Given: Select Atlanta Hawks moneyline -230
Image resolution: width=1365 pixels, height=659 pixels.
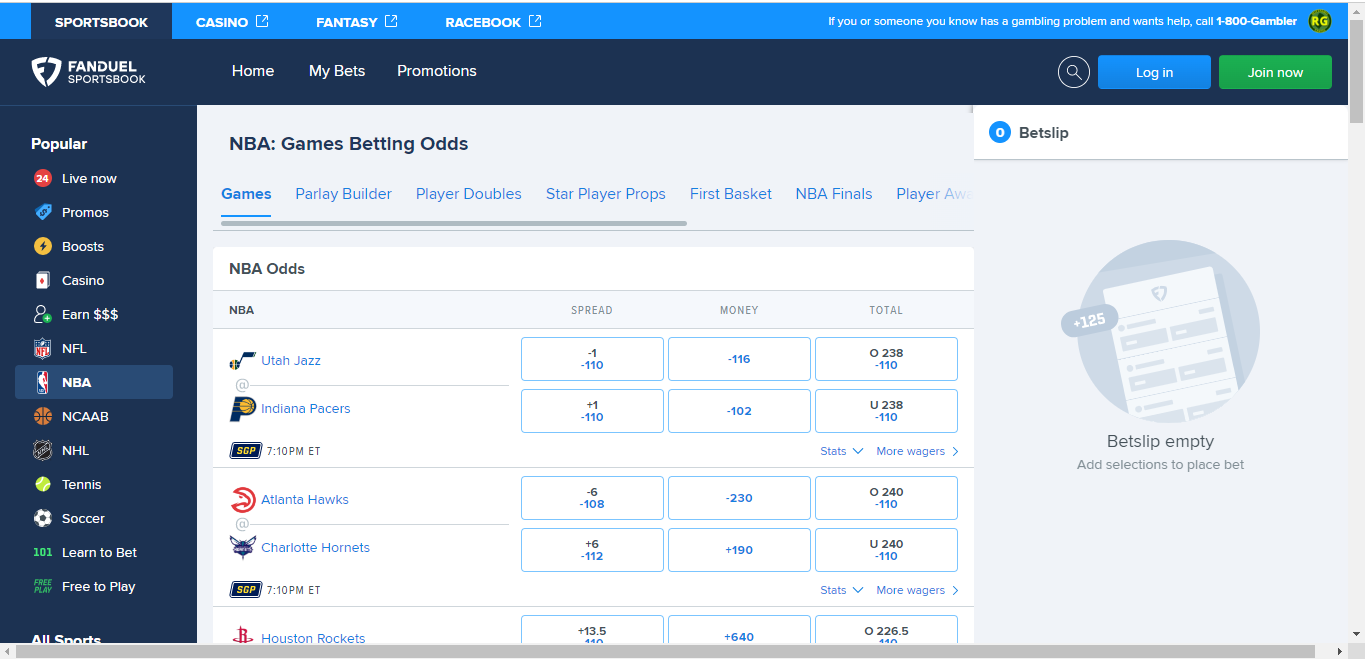Looking at the screenshot, I should pyautogui.click(x=739, y=498).
